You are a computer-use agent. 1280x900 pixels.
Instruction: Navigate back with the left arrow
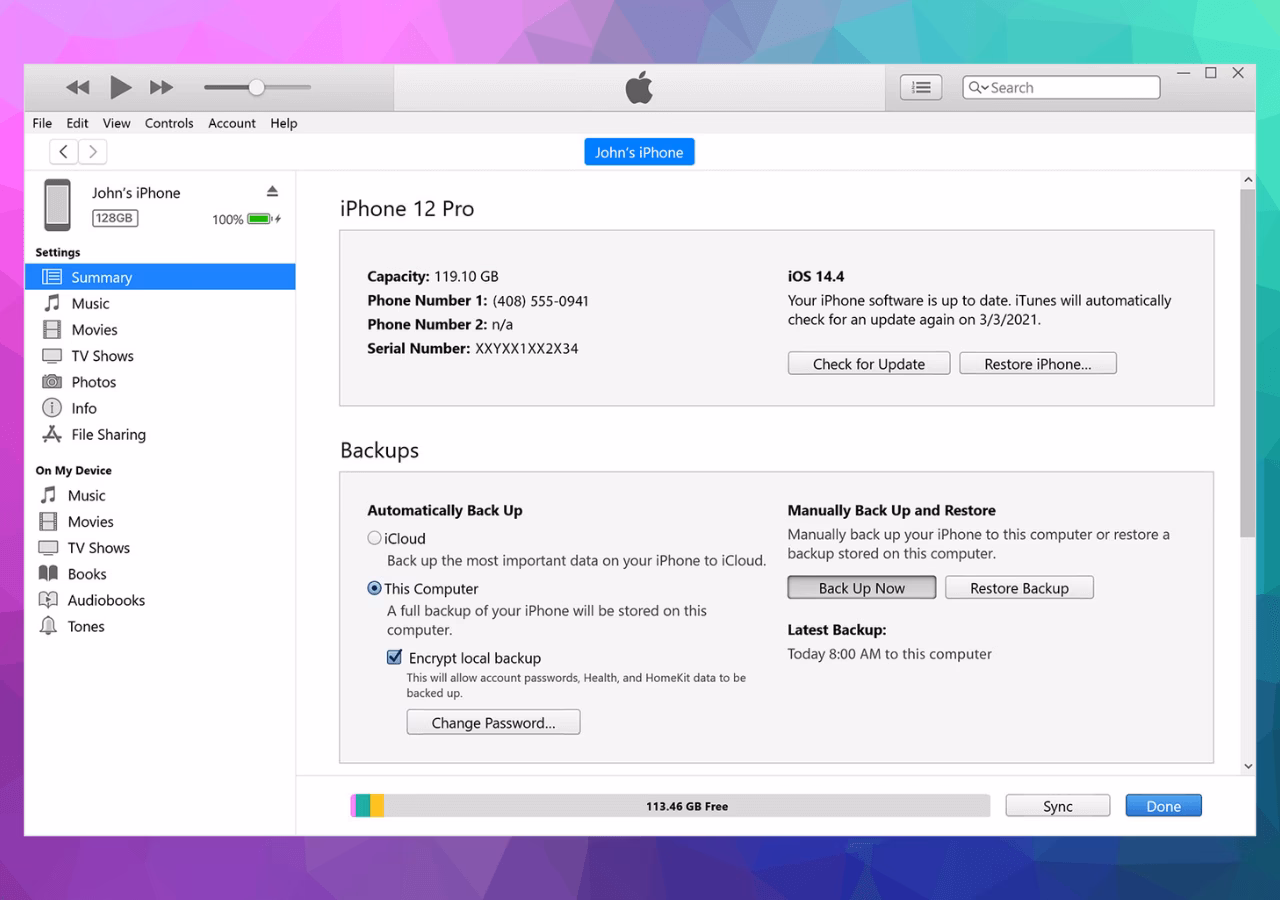click(63, 151)
